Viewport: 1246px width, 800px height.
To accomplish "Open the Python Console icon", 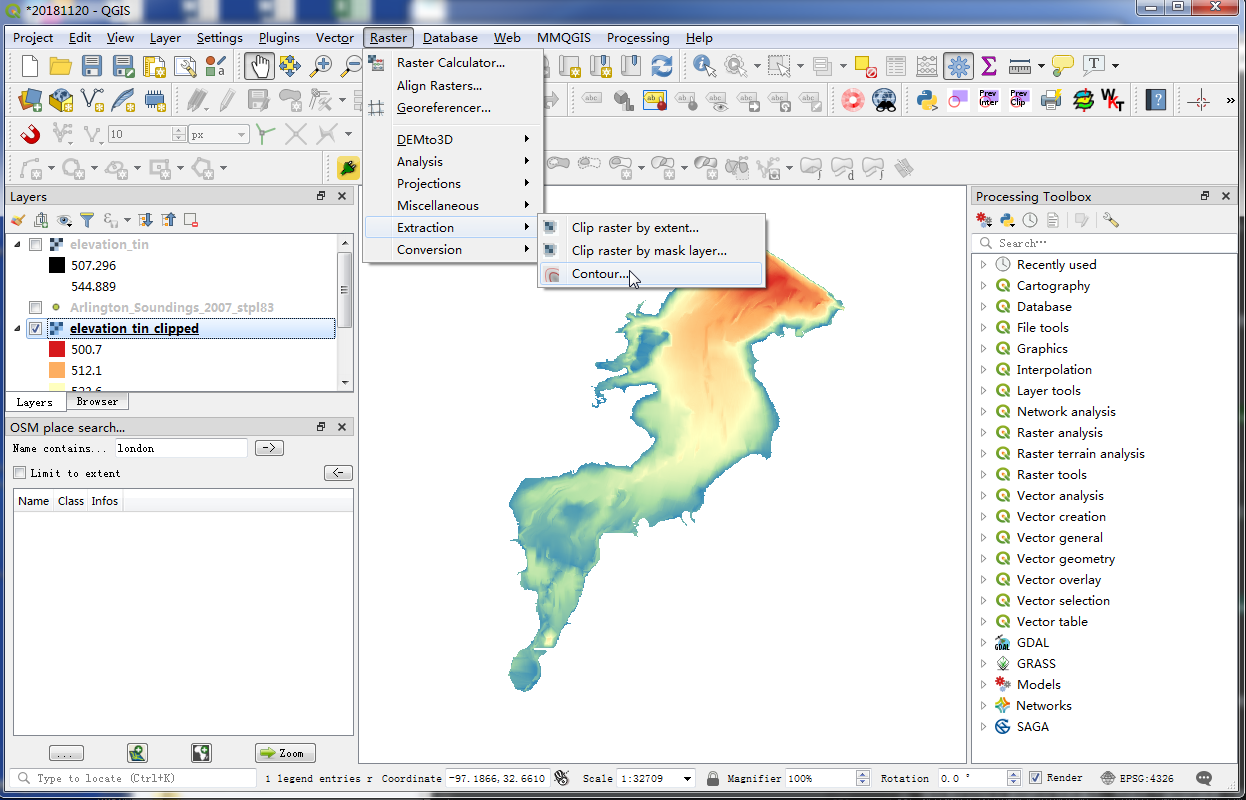I will [x=927, y=100].
